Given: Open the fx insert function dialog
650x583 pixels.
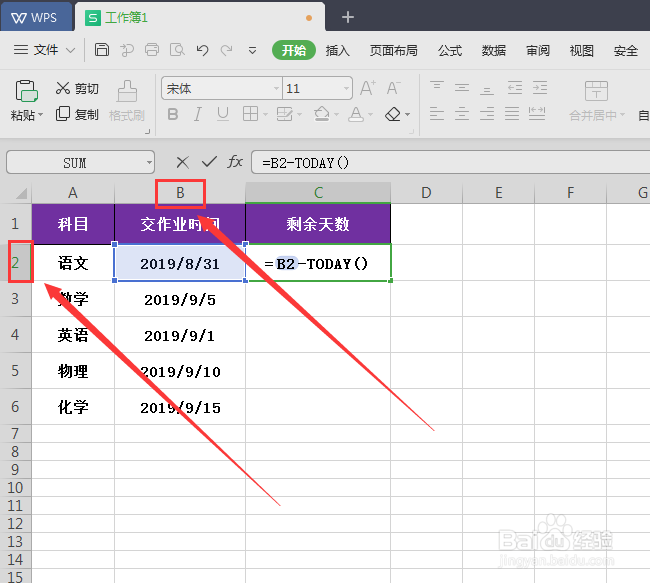Looking at the screenshot, I should (235, 162).
